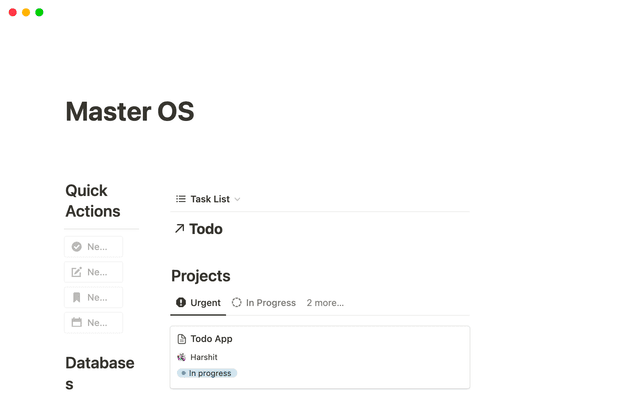
Task: Click the macOS green fullscreen window button
Action: click(39, 12)
